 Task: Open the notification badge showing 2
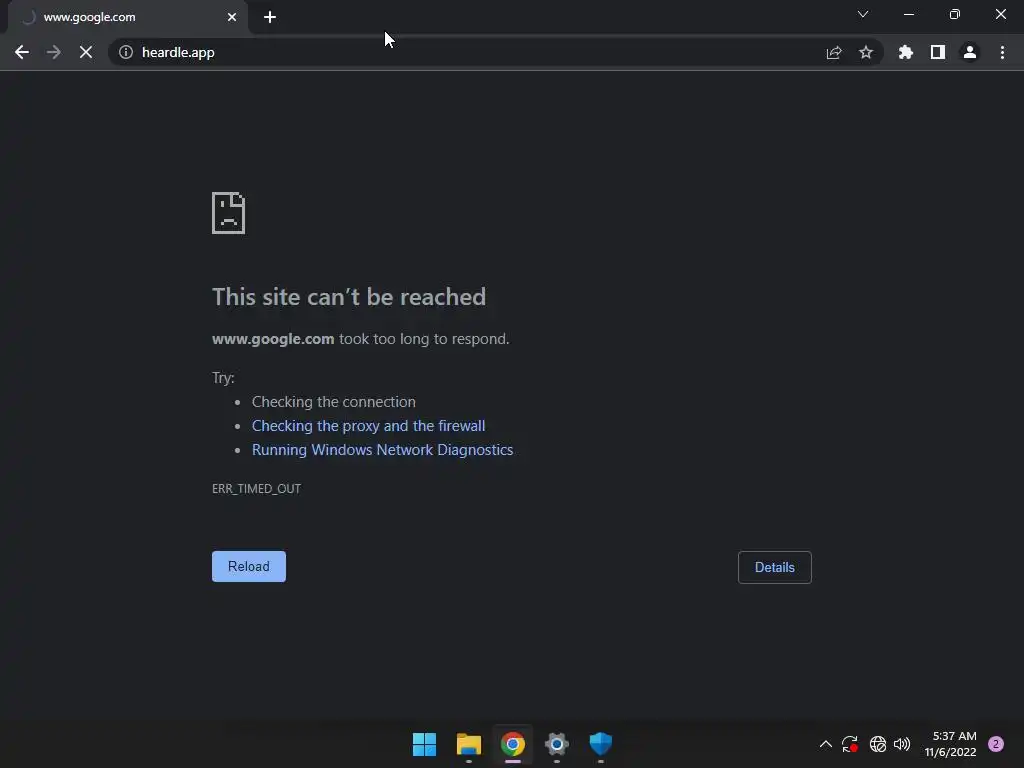[996, 744]
